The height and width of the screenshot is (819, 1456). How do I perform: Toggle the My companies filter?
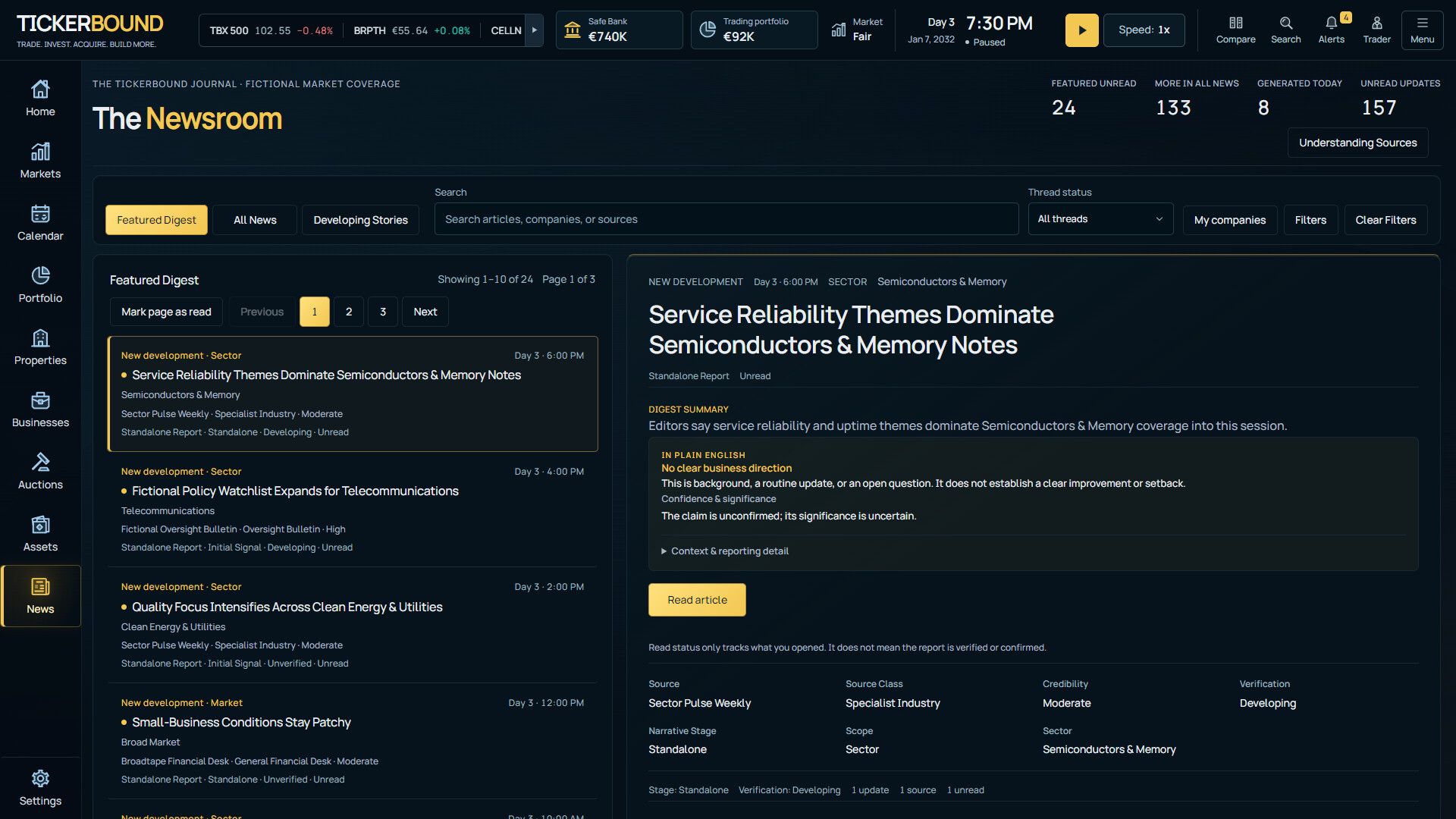click(x=1229, y=220)
